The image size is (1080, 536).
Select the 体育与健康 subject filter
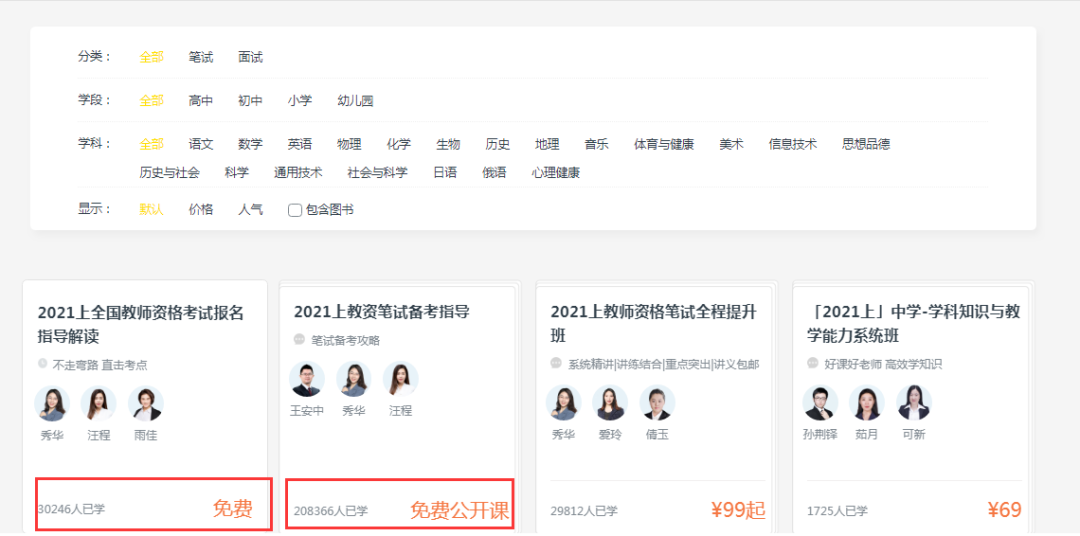[x=664, y=144]
